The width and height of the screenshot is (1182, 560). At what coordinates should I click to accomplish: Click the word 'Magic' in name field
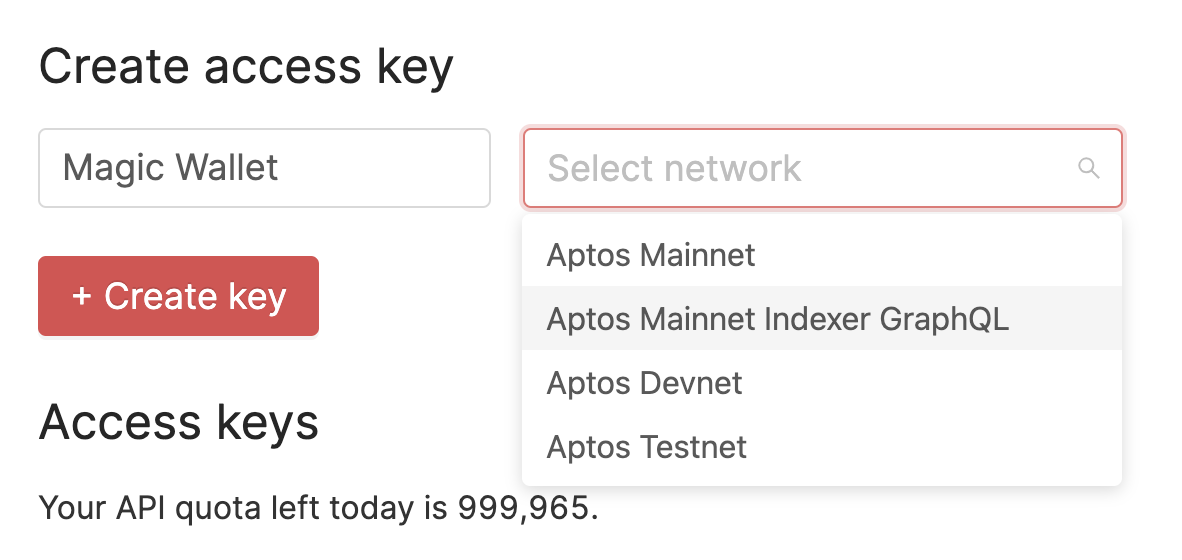(112, 168)
